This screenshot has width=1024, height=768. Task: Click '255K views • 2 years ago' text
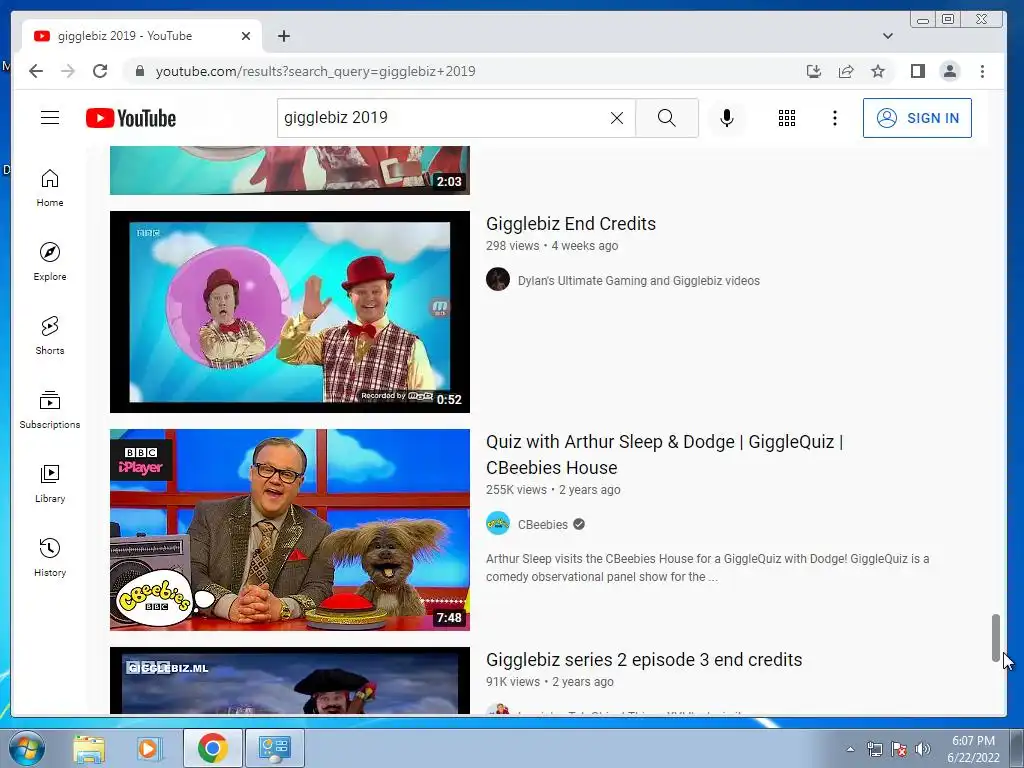point(553,490)
